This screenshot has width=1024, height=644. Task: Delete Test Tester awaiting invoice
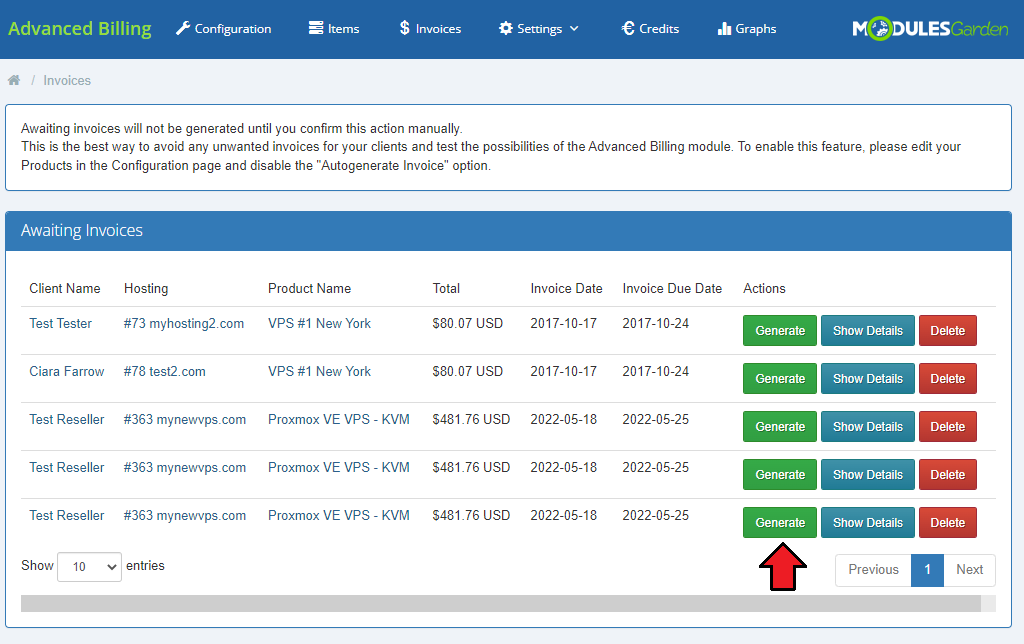click(948, 330)
